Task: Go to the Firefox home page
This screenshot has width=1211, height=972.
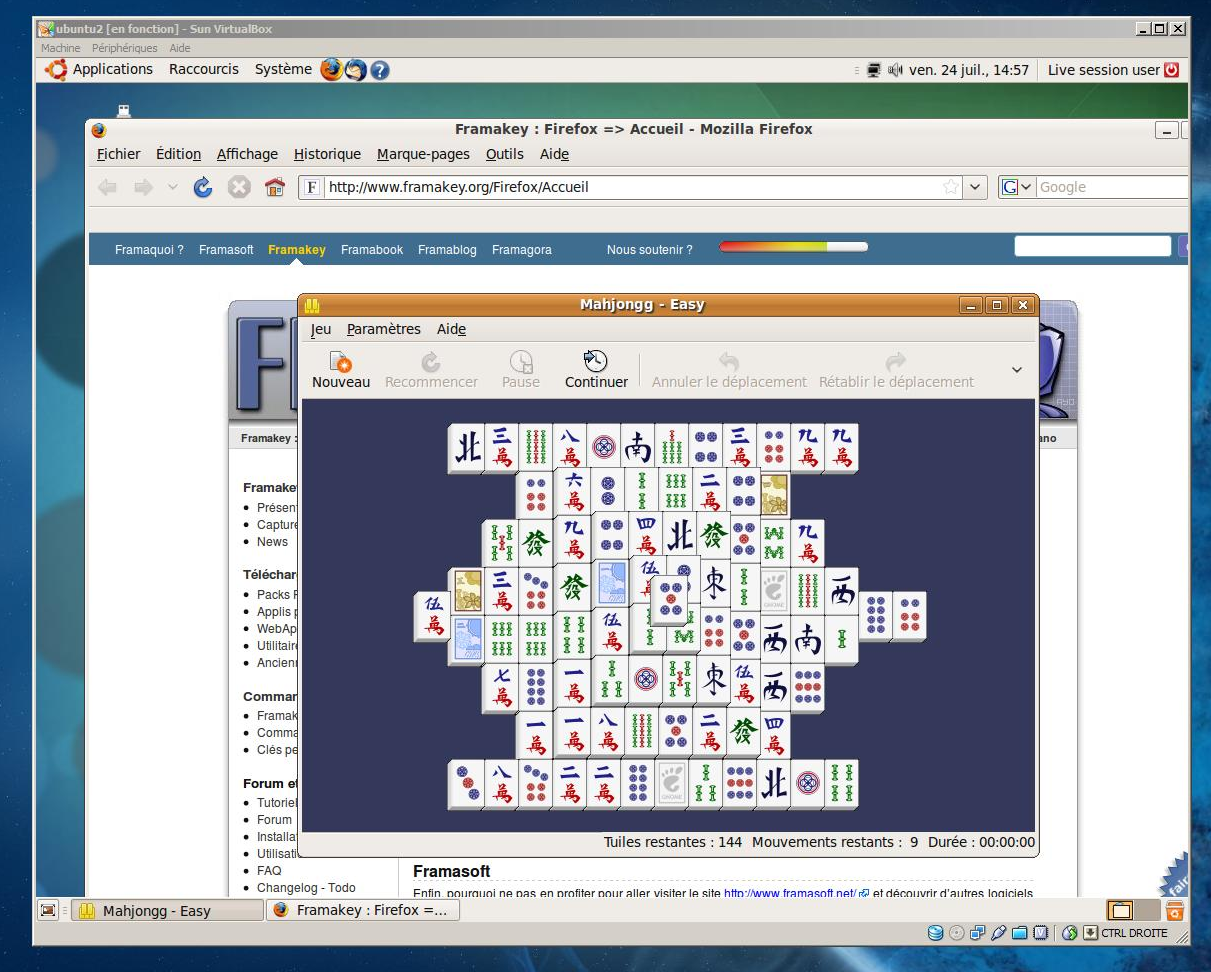Action: coord(274,187)
